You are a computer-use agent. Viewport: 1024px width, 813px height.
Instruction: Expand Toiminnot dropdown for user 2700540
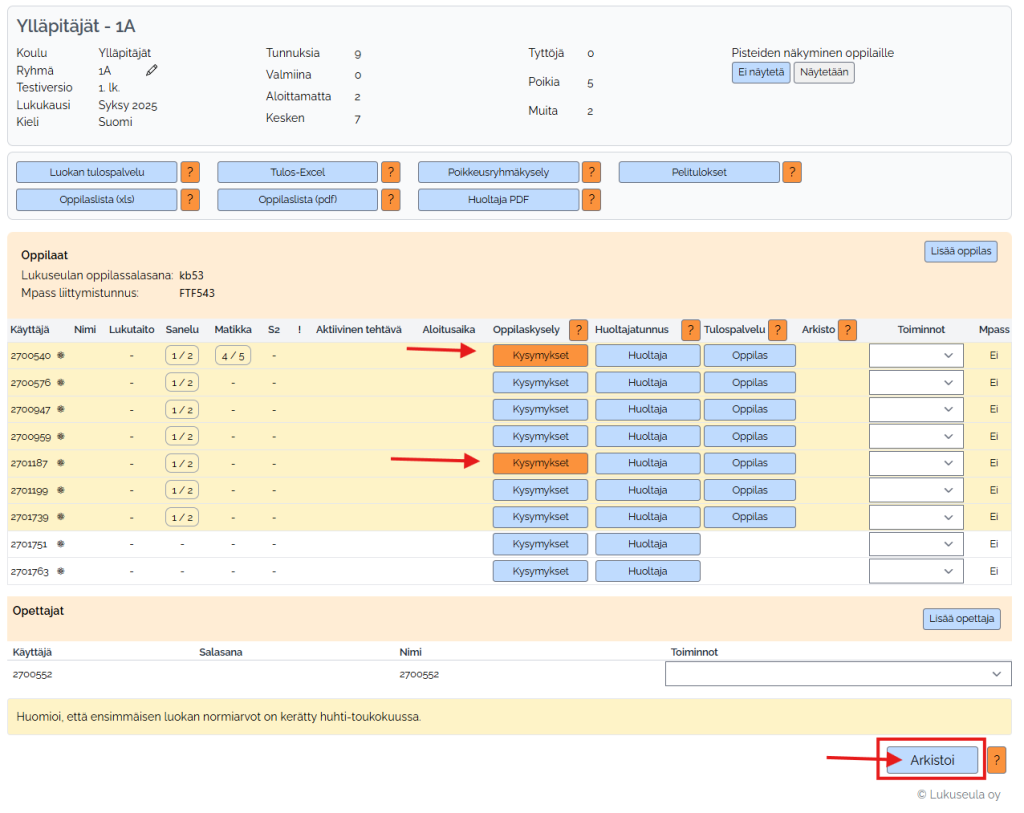coord(916,355)
